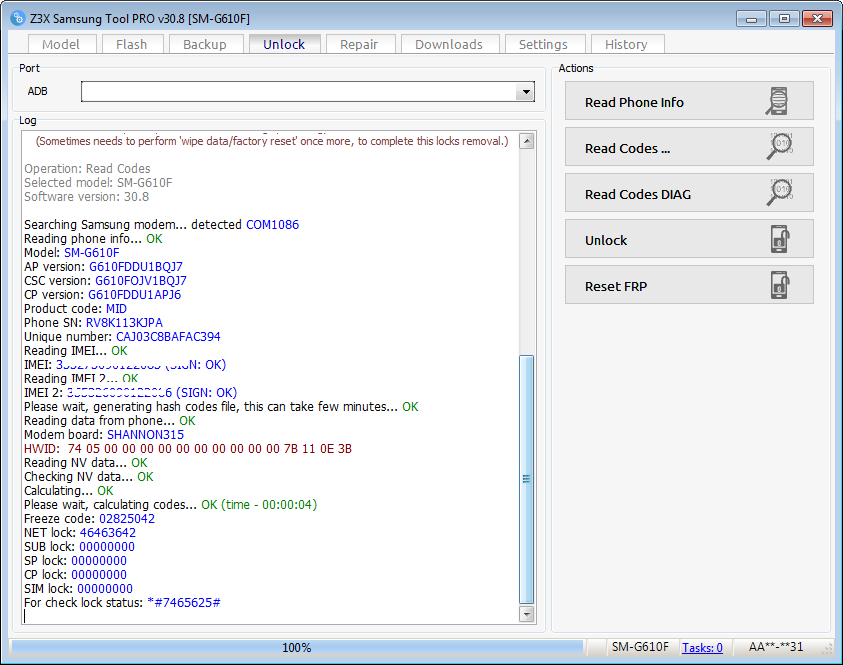This screenshot has width=843, height=665.
Task: Close the Z3X Samsung Tool window
Action: click(x=817, y=19)
